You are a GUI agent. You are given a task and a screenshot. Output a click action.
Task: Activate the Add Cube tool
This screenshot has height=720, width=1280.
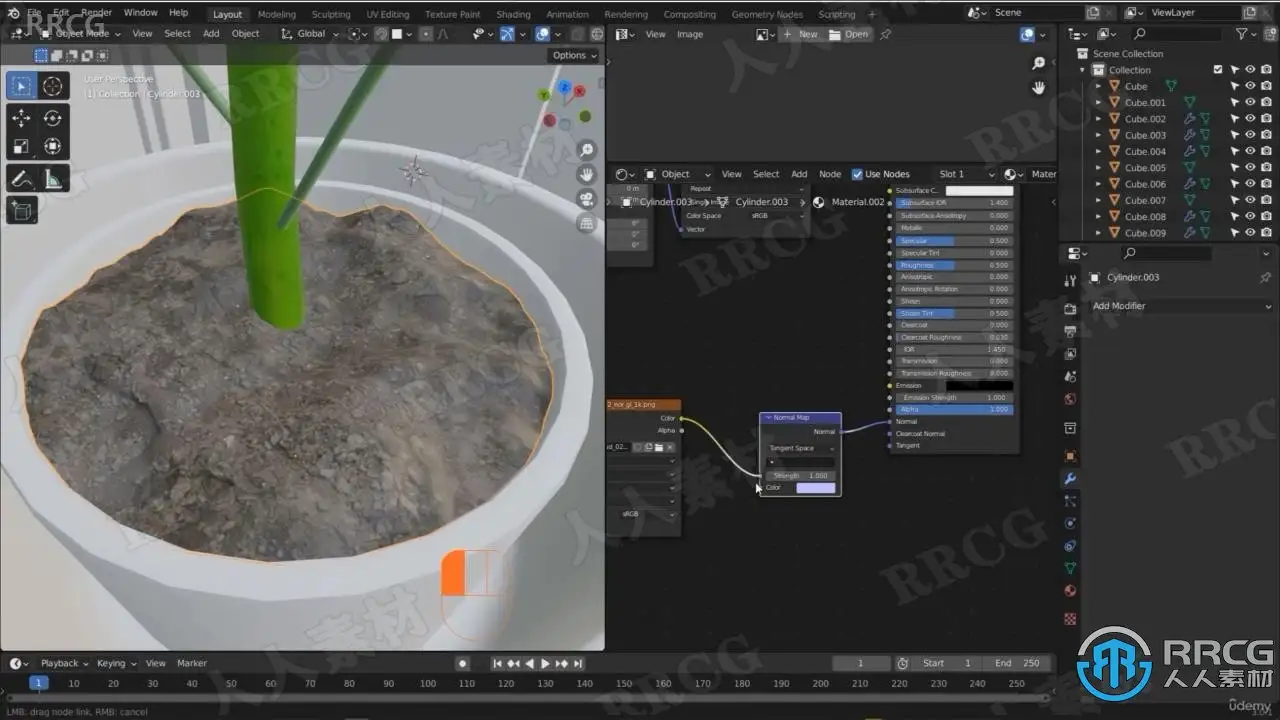[x=21, y=210]
